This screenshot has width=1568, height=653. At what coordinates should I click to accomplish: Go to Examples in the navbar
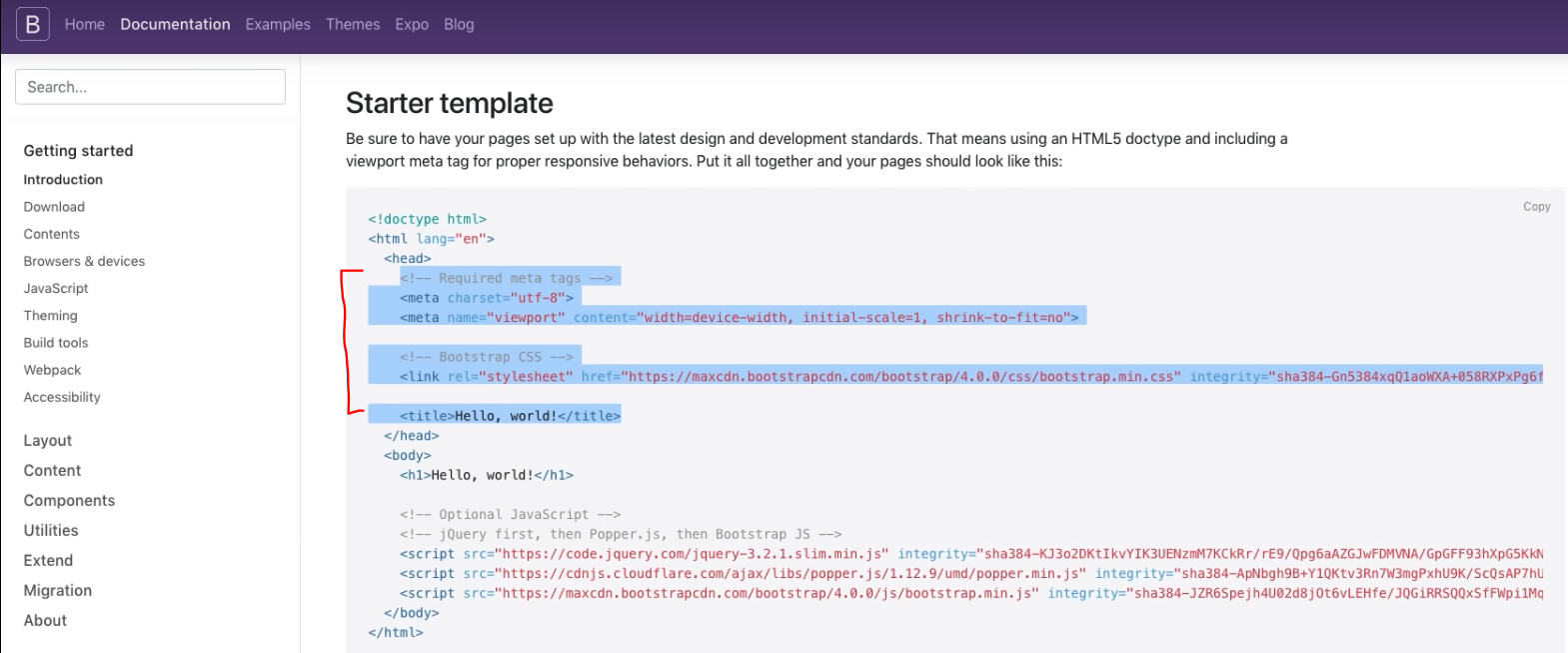click(x=278, y=24)
